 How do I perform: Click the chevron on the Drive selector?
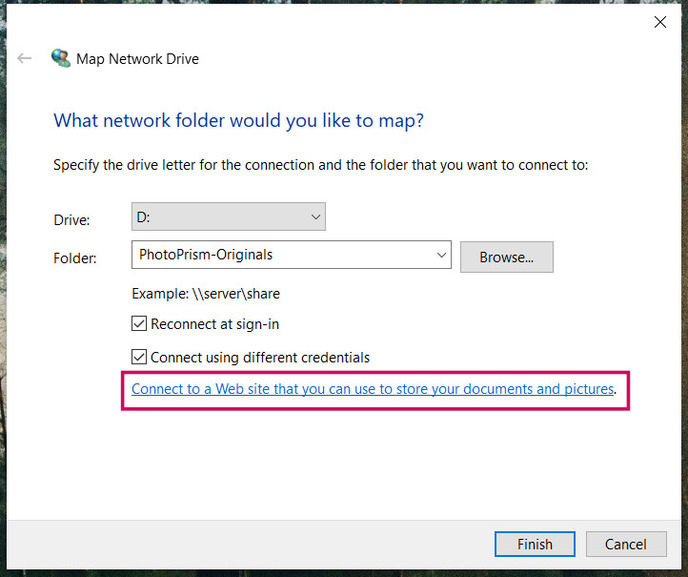315,217
